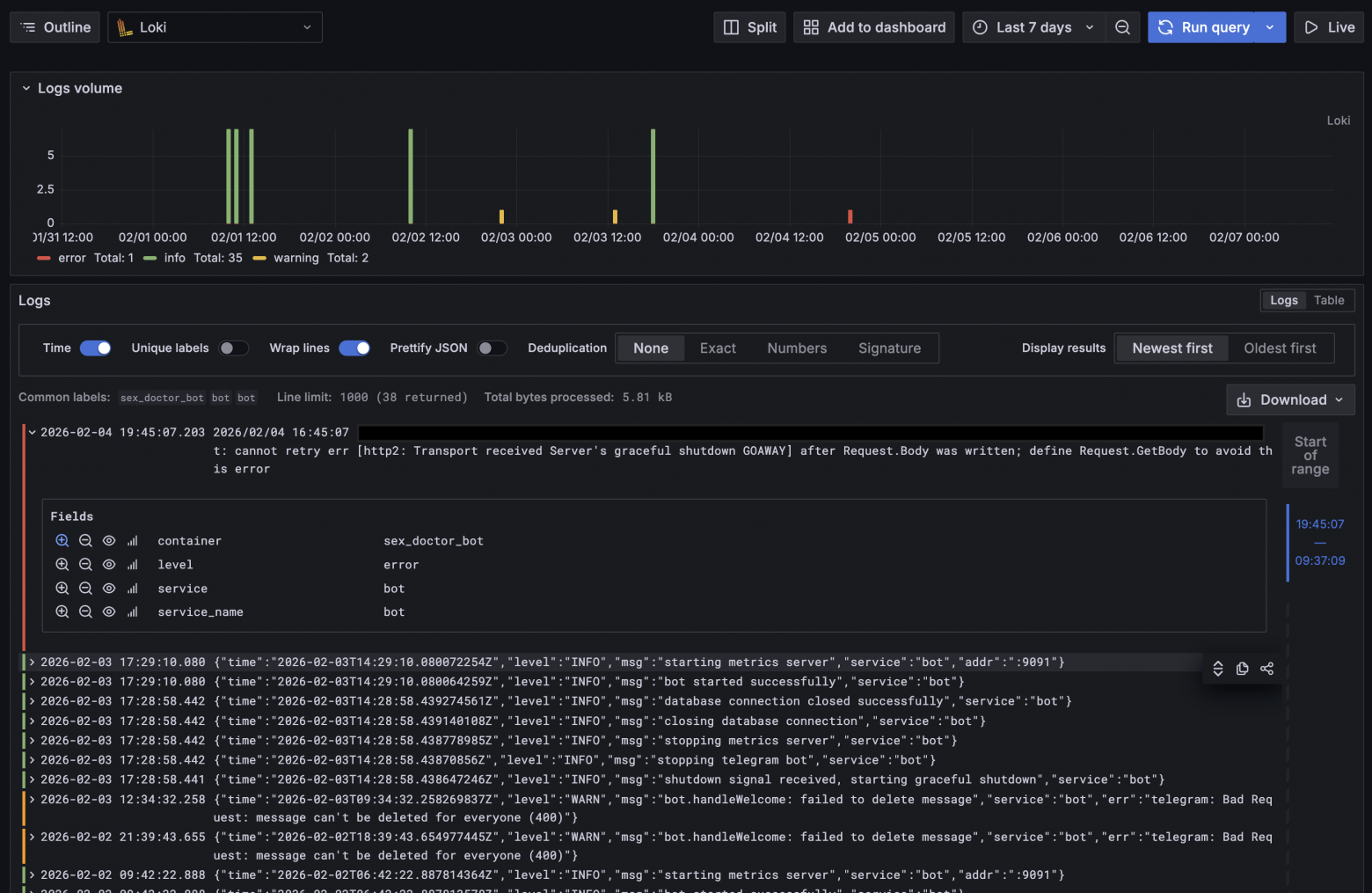
Task: Open the Download logs menu
Action: (1290, 399)
